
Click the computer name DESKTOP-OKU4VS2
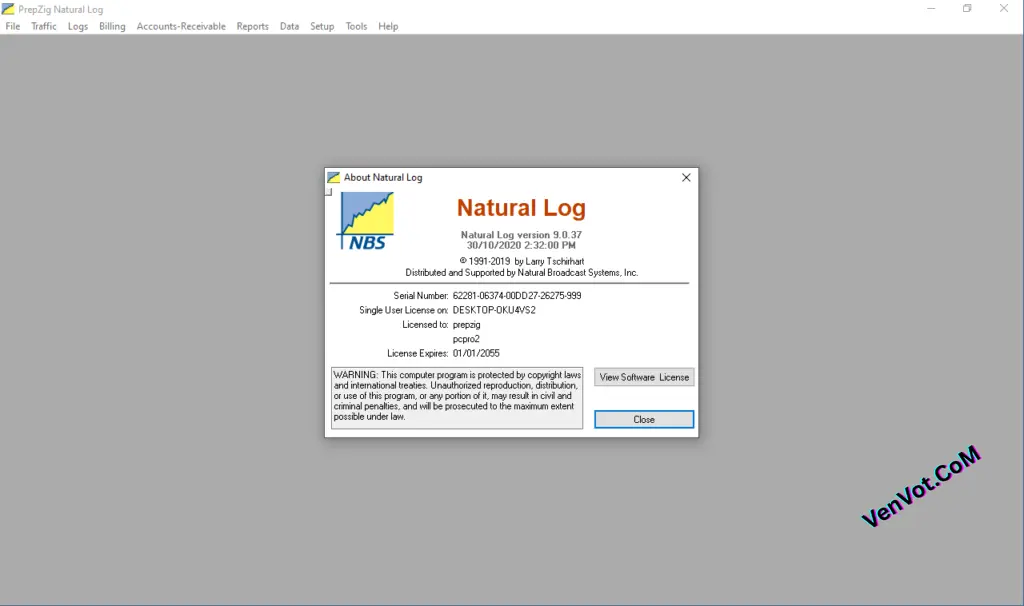(494, 310)
